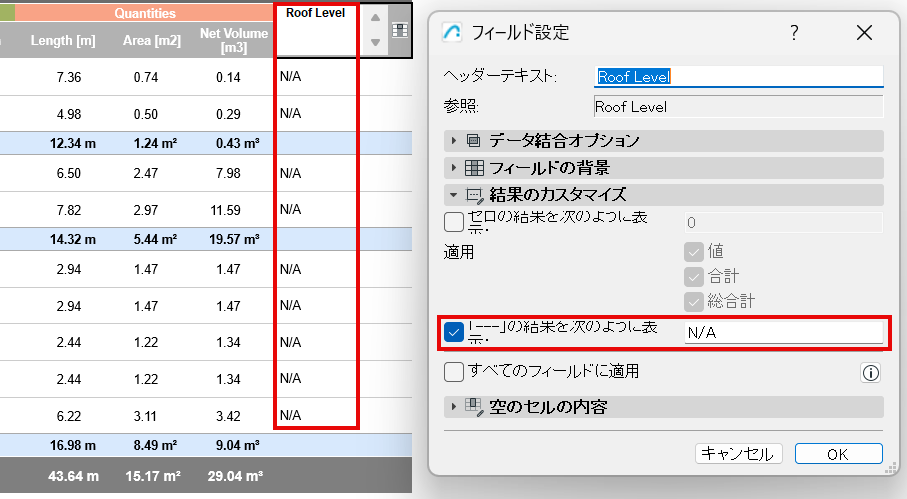Click the 9.04 m³ subtotal cell

tap(237, 445)
